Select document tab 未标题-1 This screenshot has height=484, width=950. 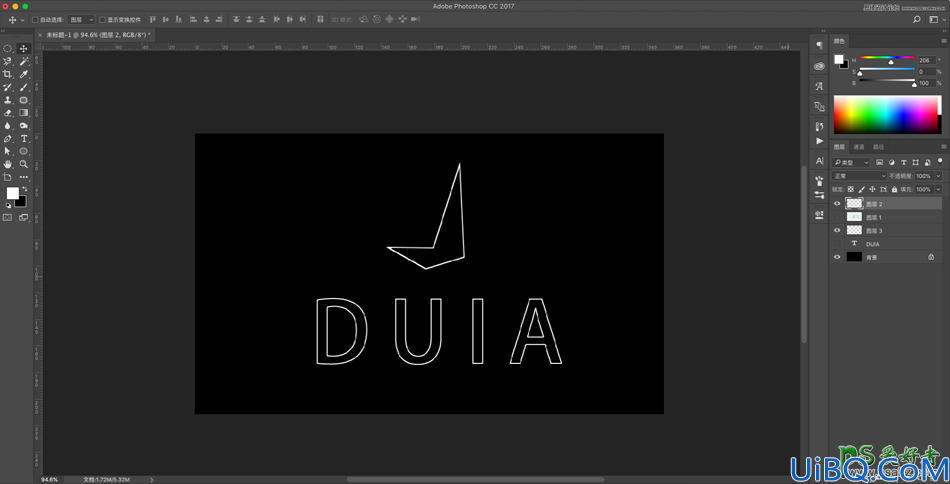[x=98, y=35]
